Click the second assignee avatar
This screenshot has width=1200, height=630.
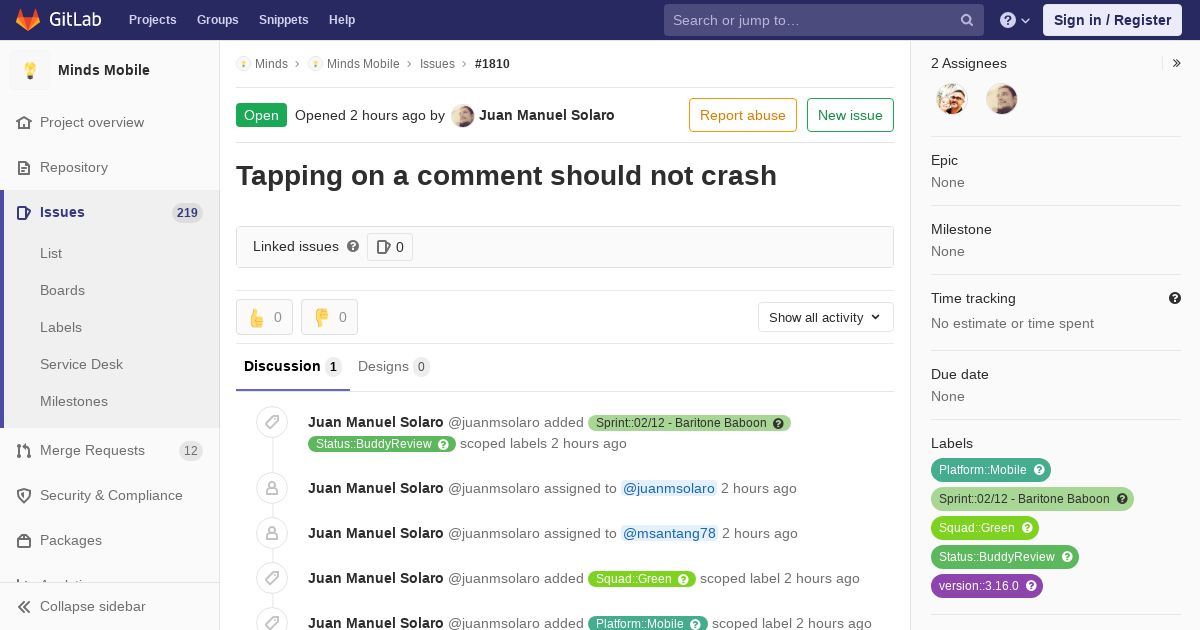(1001, 99)
